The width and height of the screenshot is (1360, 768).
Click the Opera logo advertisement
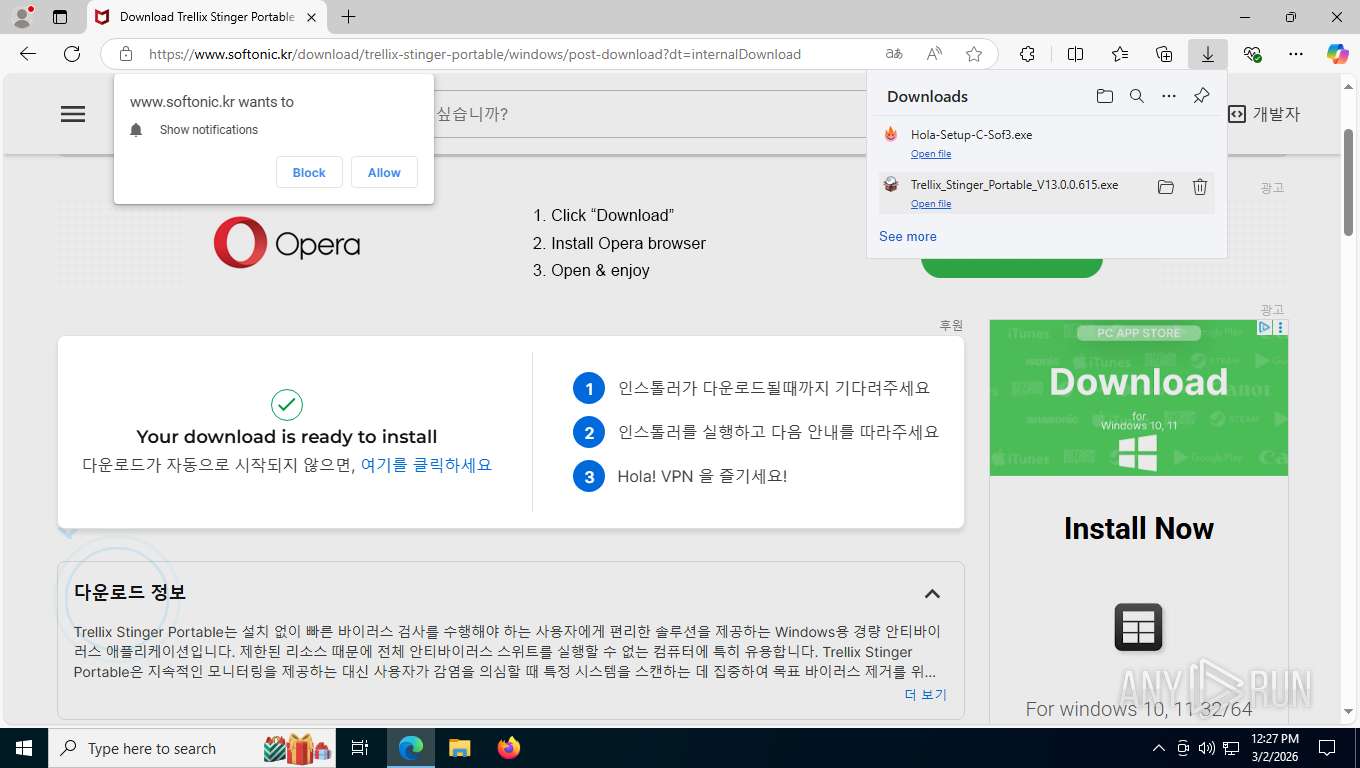tap(287, 243)
